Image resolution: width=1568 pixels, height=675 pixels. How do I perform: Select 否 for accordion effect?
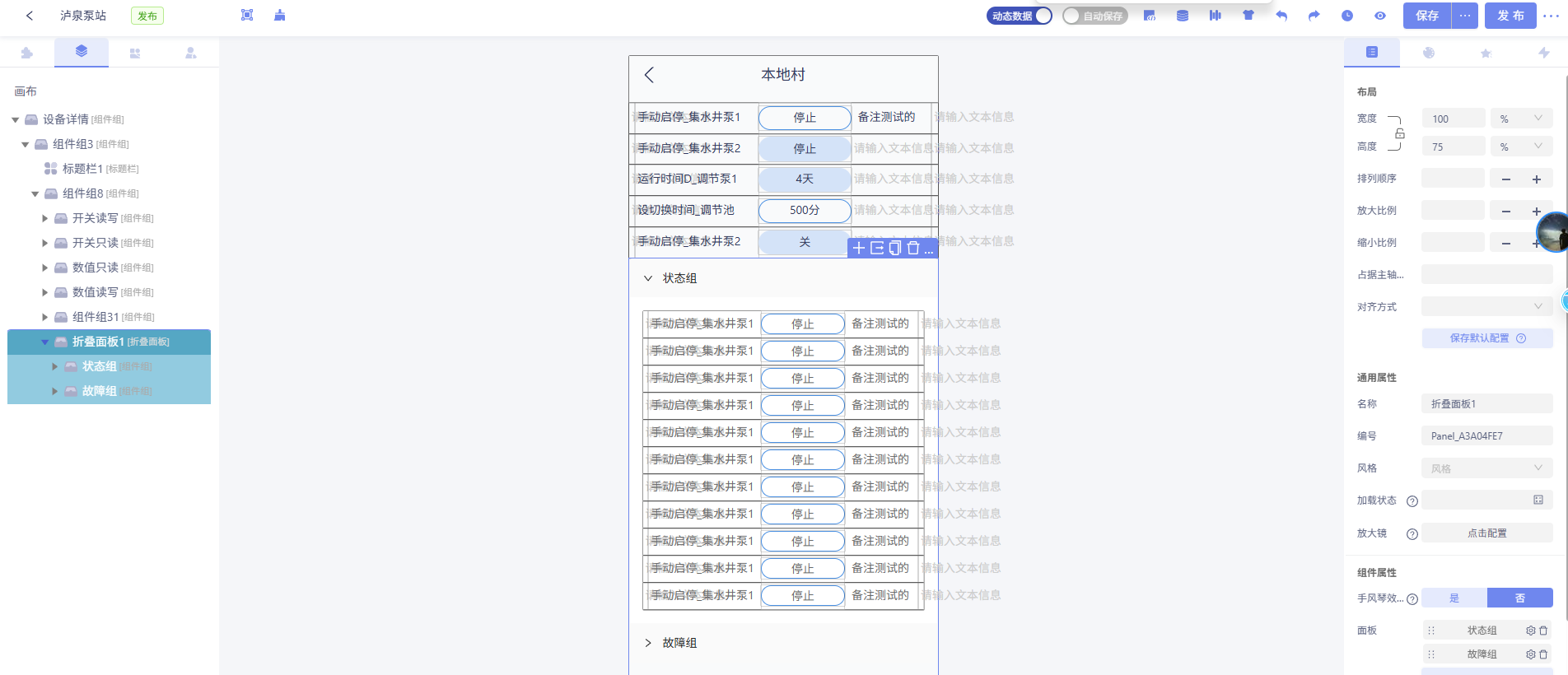(1520, 598)
